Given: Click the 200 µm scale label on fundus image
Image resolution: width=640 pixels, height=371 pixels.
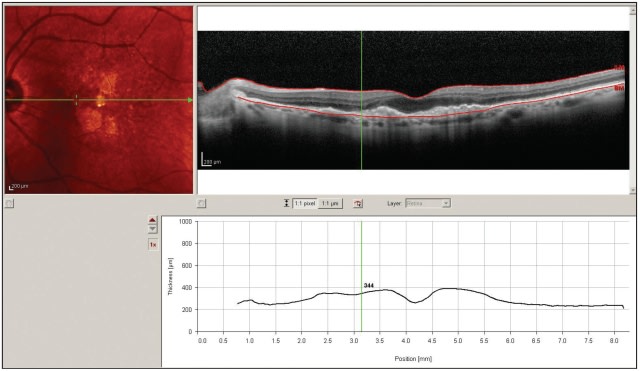Looking at the screenshot, I should click(x=20, y=186).
